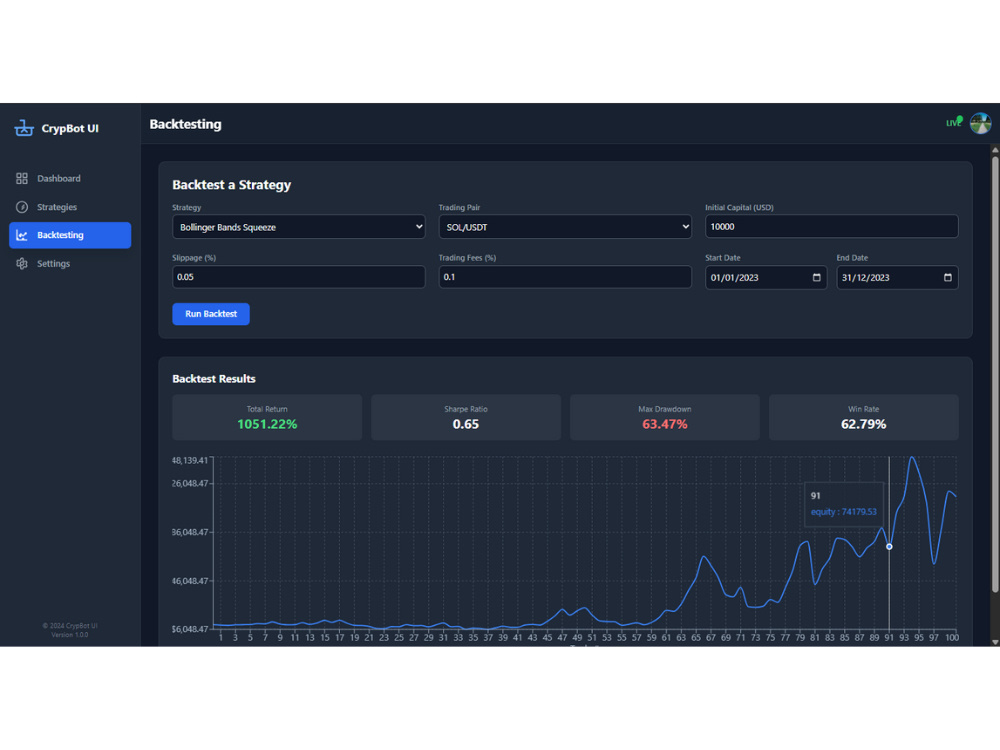Open the End Date calendar picker icon
This screenshot has width=1000, height=750.
(x=948, y=277)
